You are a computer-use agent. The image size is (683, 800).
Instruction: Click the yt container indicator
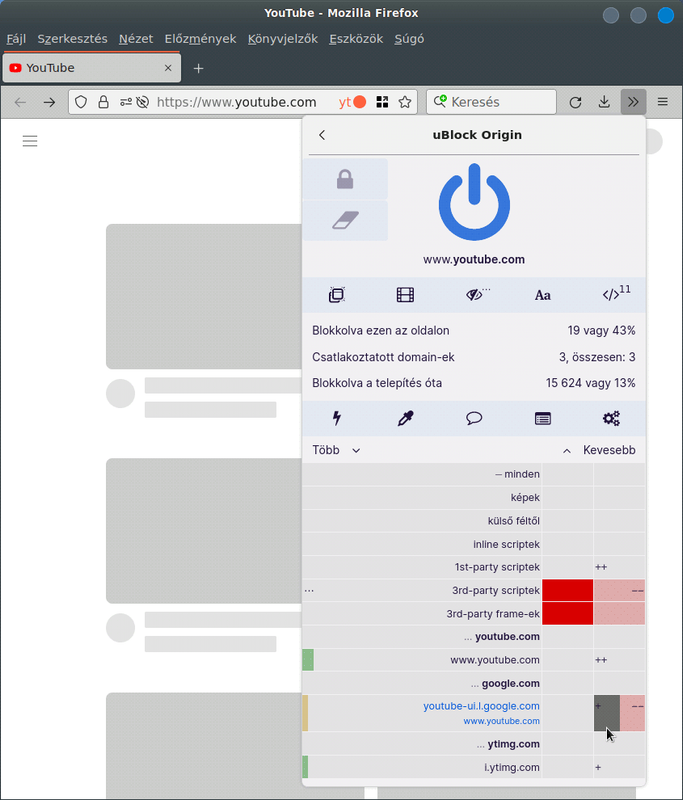(x=352, y=102)
